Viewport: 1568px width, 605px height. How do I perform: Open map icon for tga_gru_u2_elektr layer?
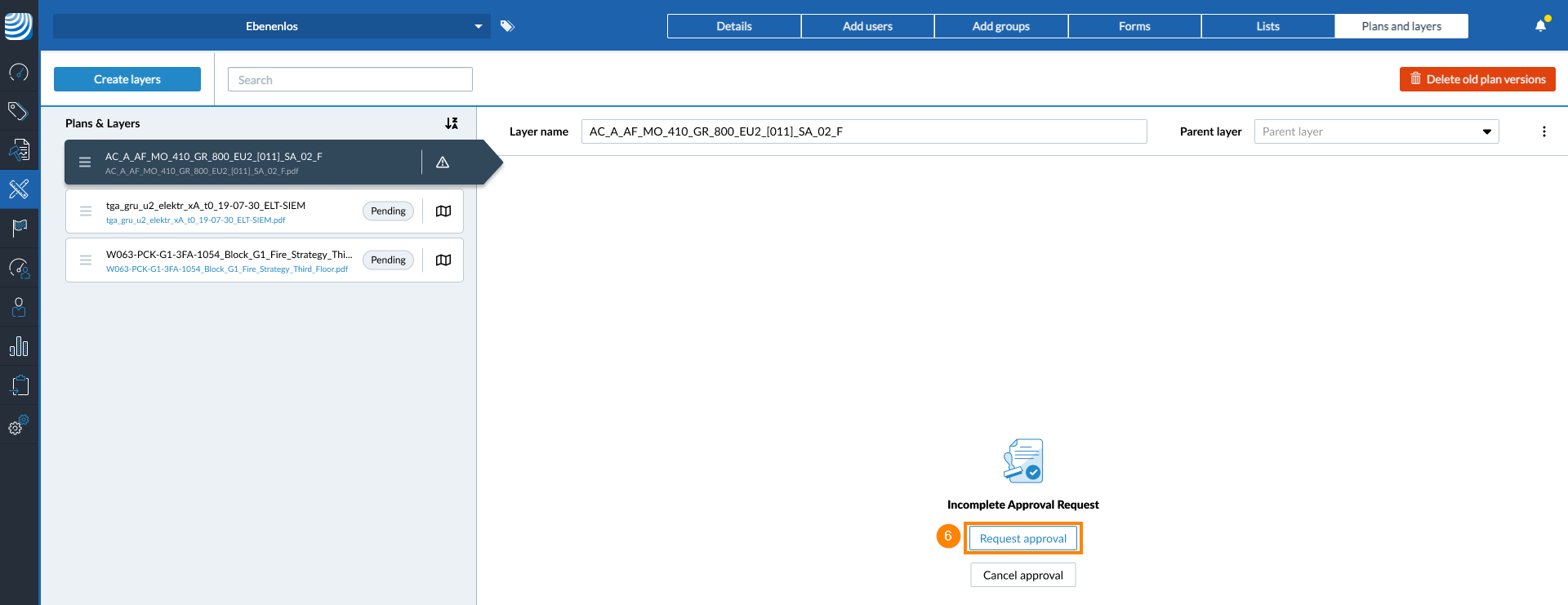[x=443, y=211]
